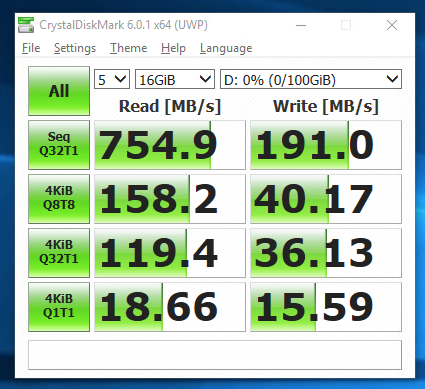
Task: Start the Seq Q32T1 test
Action: (59, 145)
